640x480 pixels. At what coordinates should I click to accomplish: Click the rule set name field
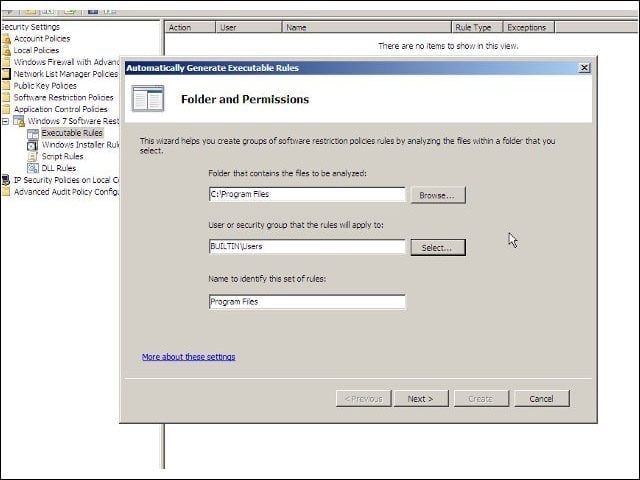(307, 302)
